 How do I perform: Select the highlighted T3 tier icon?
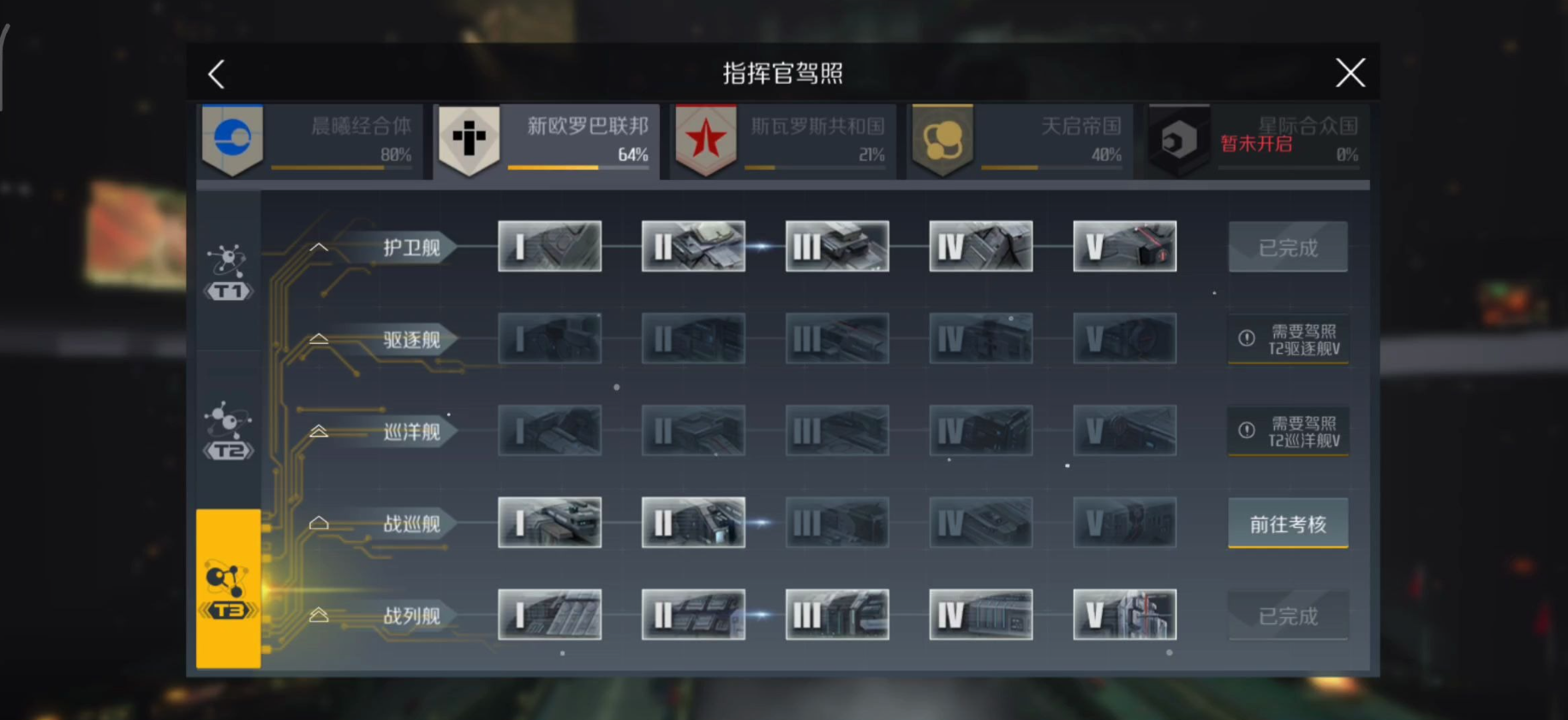[229, 590]
